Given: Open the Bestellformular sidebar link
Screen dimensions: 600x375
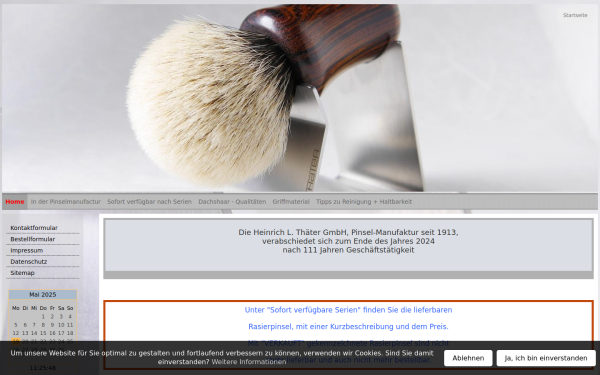Looking at the screenshot, I should click(33, 239).
